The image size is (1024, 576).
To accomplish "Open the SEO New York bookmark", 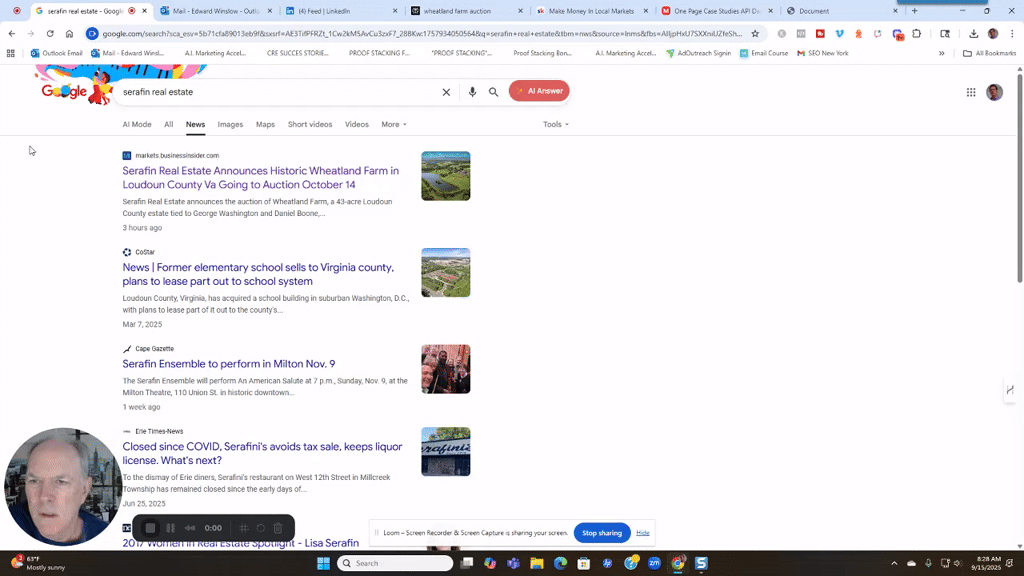I will (822, 53).
